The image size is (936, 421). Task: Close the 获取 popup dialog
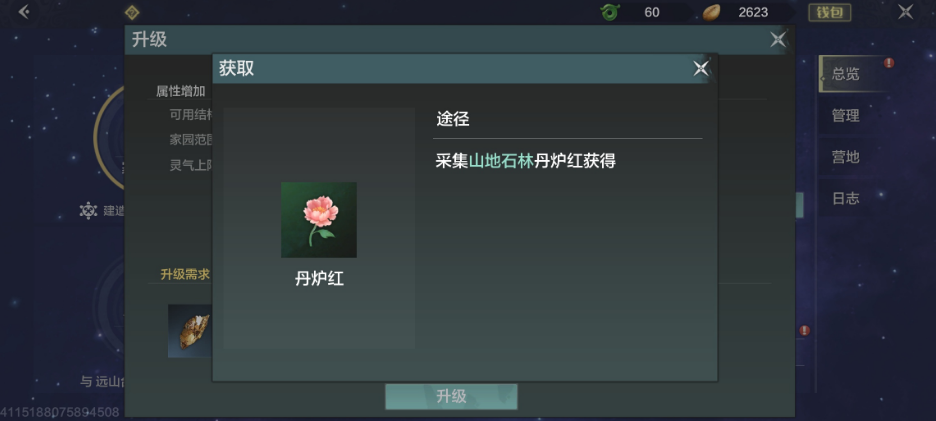(701, 68)
